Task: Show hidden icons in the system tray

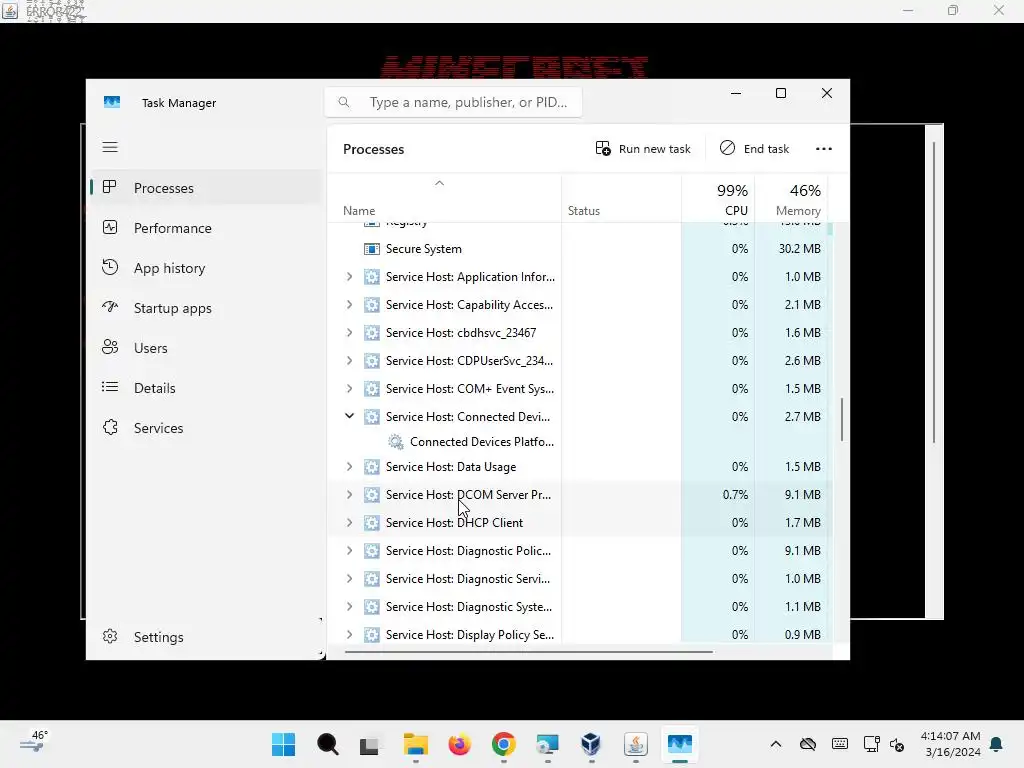Action: [776, 744]
